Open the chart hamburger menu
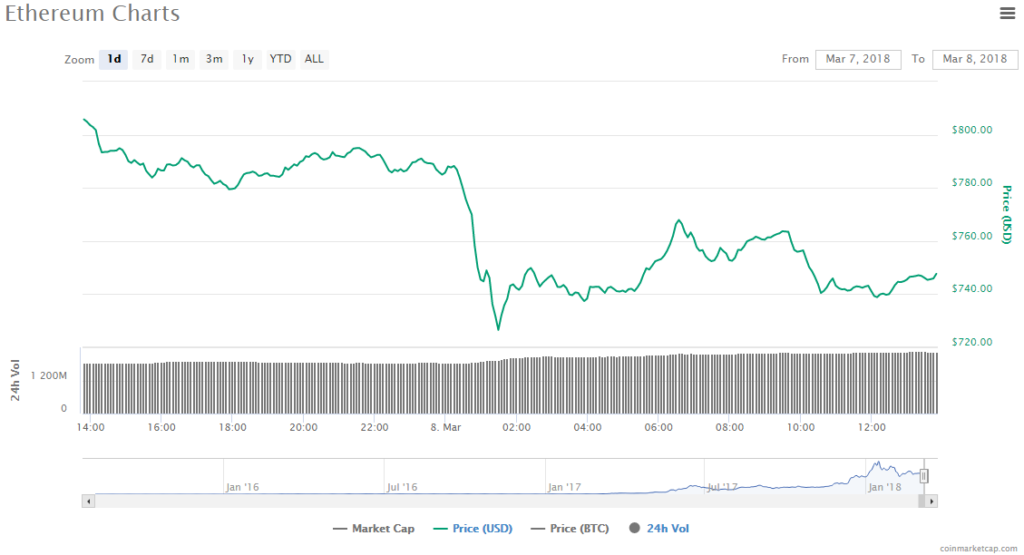1024x555 pixels. pos(1007,13)
